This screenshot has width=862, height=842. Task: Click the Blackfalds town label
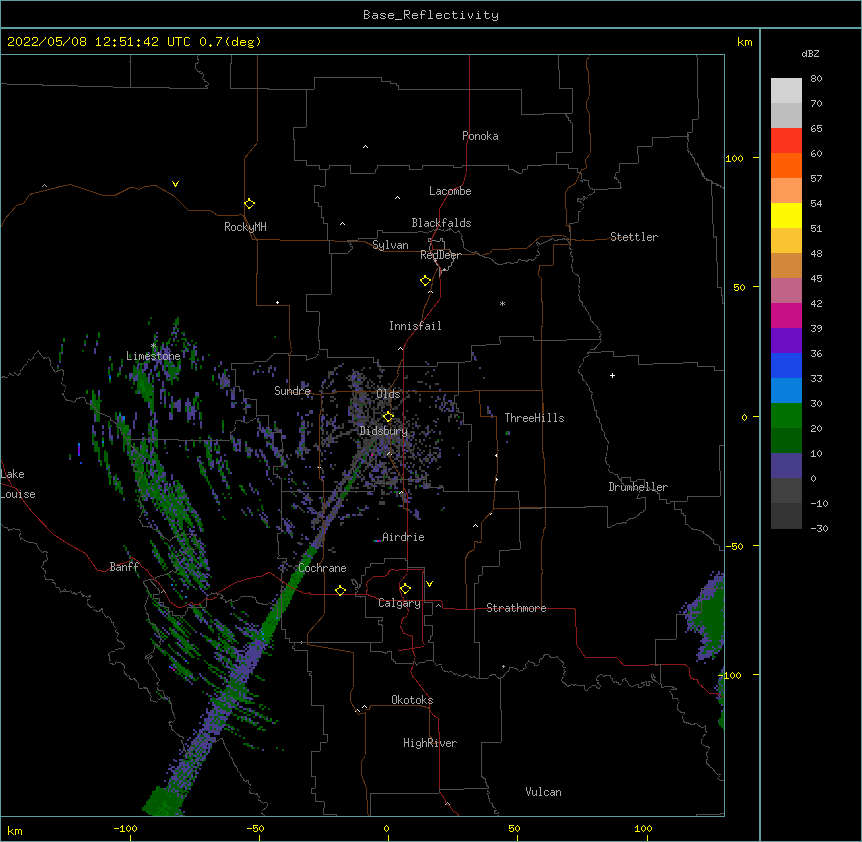tap(441, 223)
